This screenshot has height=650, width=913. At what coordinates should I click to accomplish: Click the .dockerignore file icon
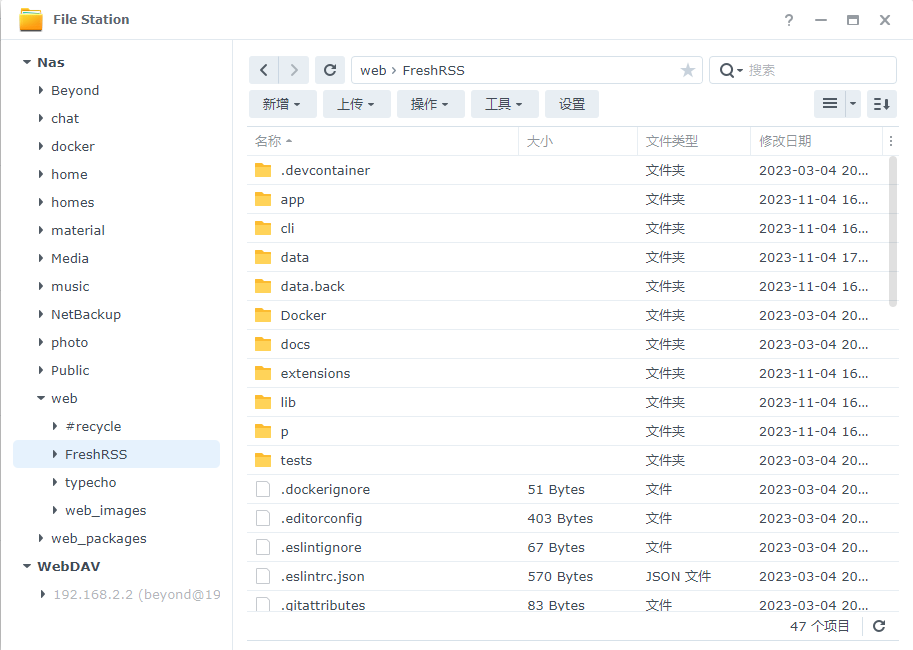263,489
